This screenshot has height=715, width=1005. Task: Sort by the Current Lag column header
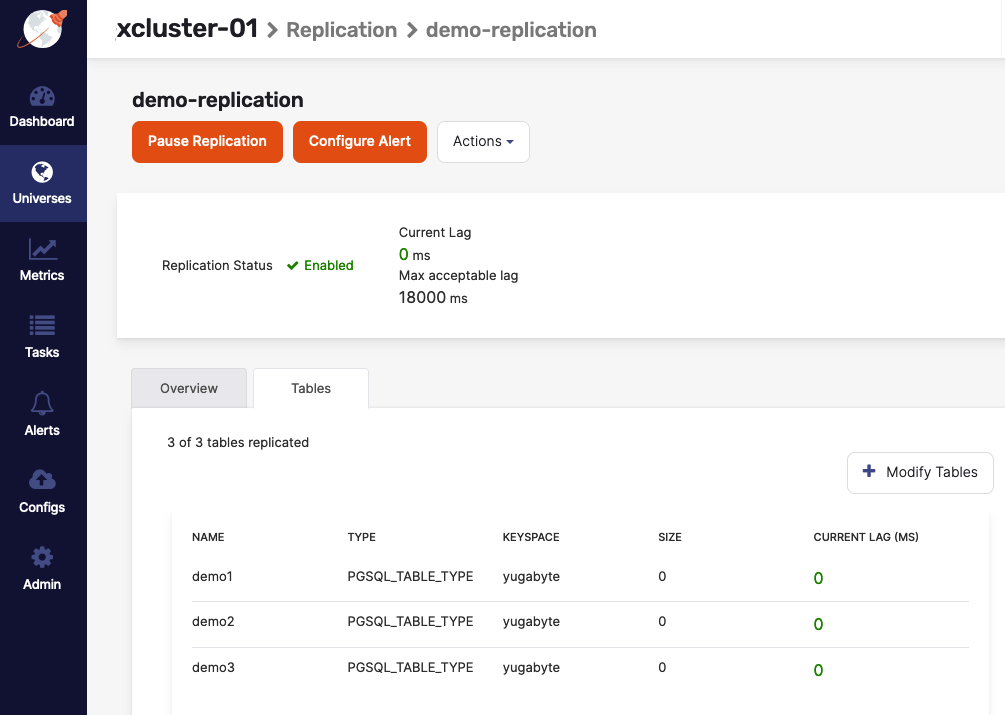click(865, 537)
